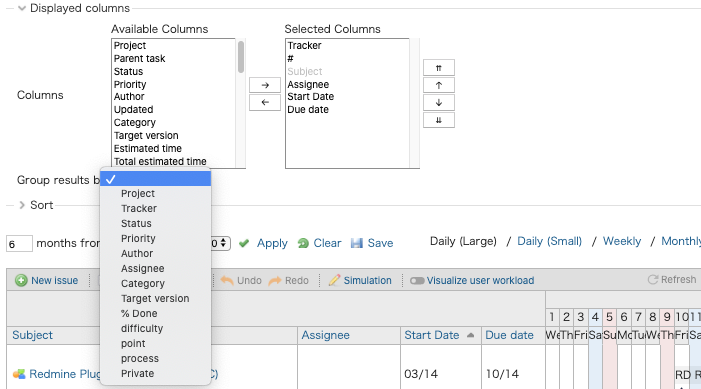Viewport: 701px width, 389px height.
Task: Move column to top with double up arrow
Action: [x=439, y=68]
